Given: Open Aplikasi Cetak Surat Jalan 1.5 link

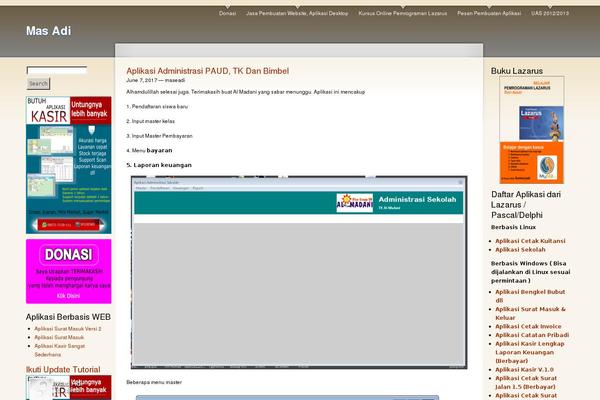Looking at the screenshot, I should [526, 382].
